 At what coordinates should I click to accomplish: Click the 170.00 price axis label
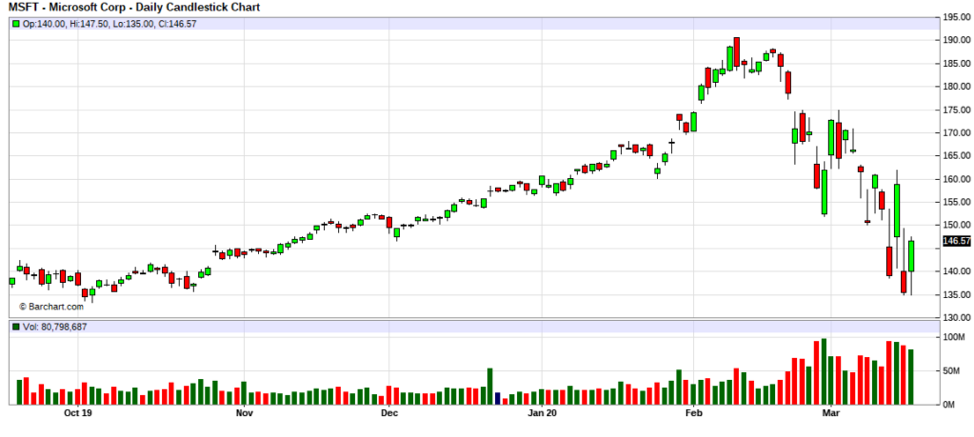point(957,133)
